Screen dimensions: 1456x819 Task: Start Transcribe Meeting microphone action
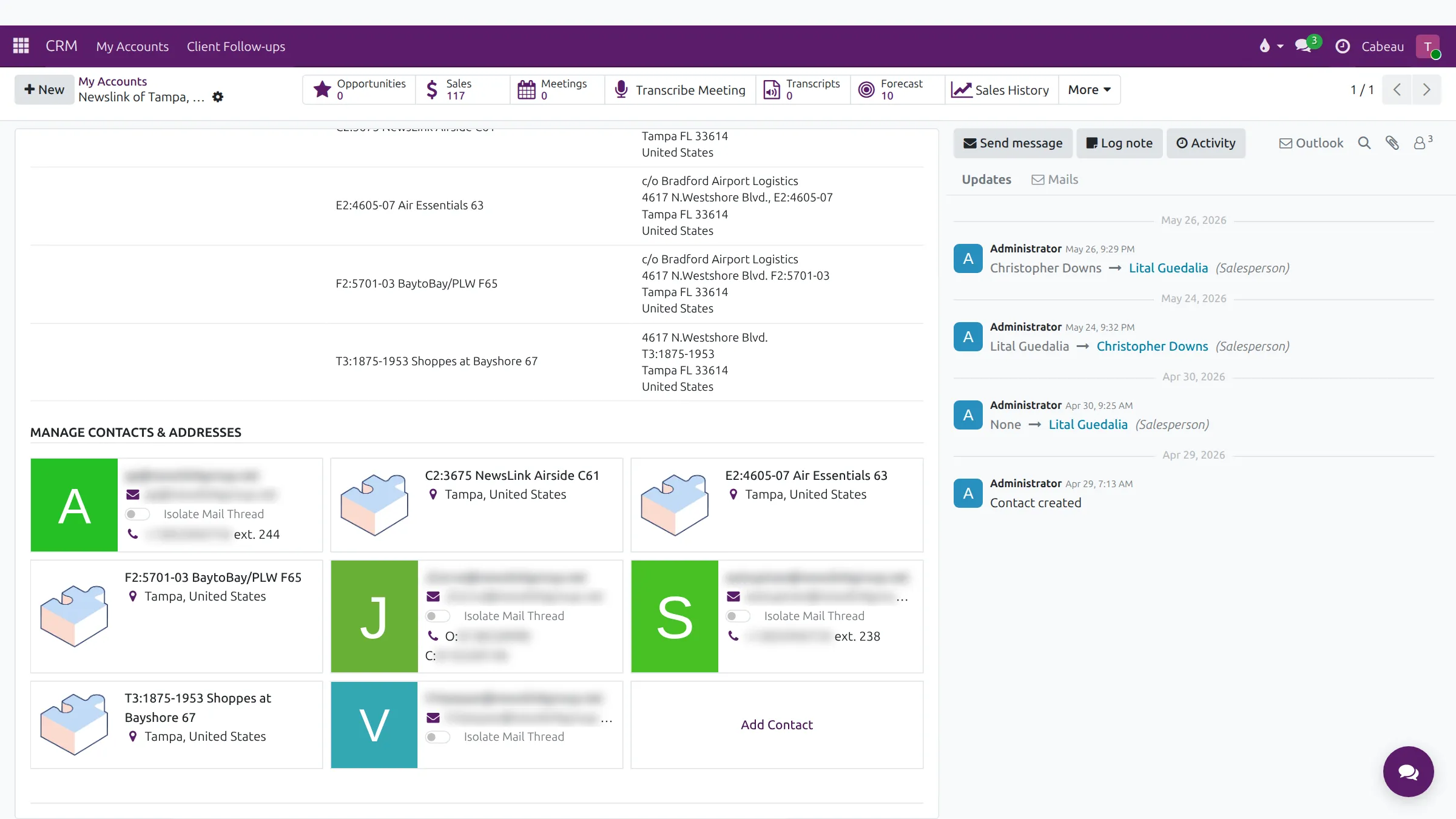click(680, 90)
